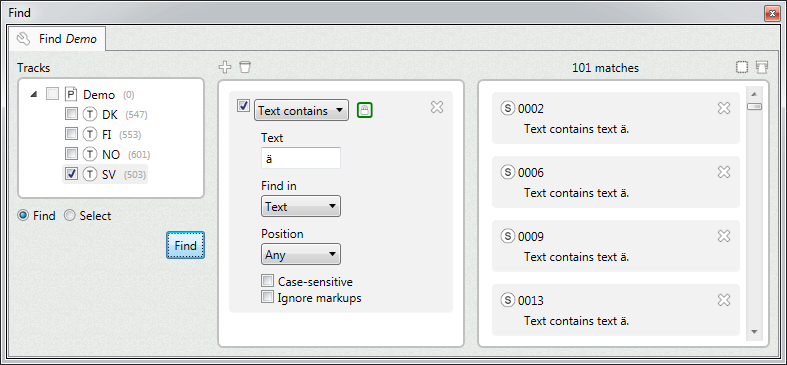Enable the Case-sensitive option
Image resolution: width=787 pixels, height=365 pixels.
coord(268,281)
